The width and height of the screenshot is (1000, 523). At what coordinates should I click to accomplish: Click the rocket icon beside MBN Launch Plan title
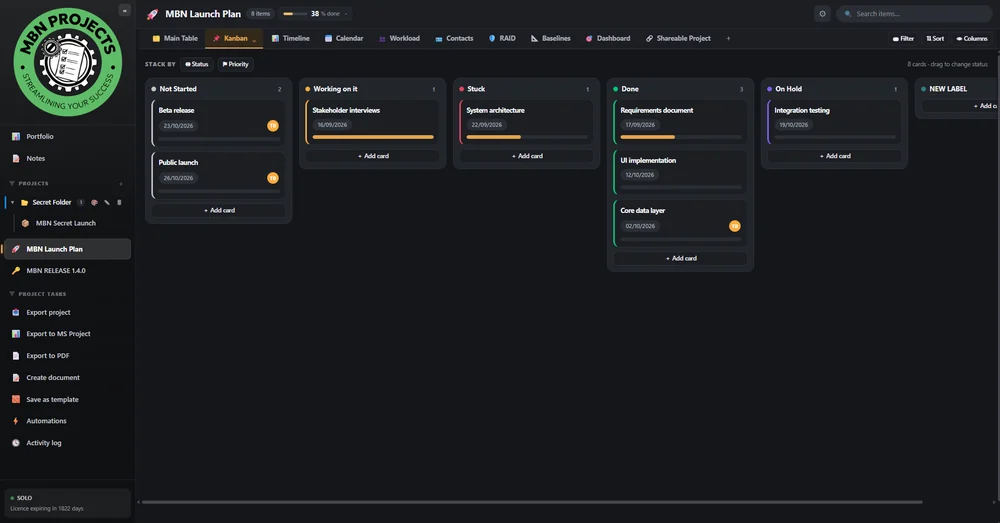[x=152, y=14]
